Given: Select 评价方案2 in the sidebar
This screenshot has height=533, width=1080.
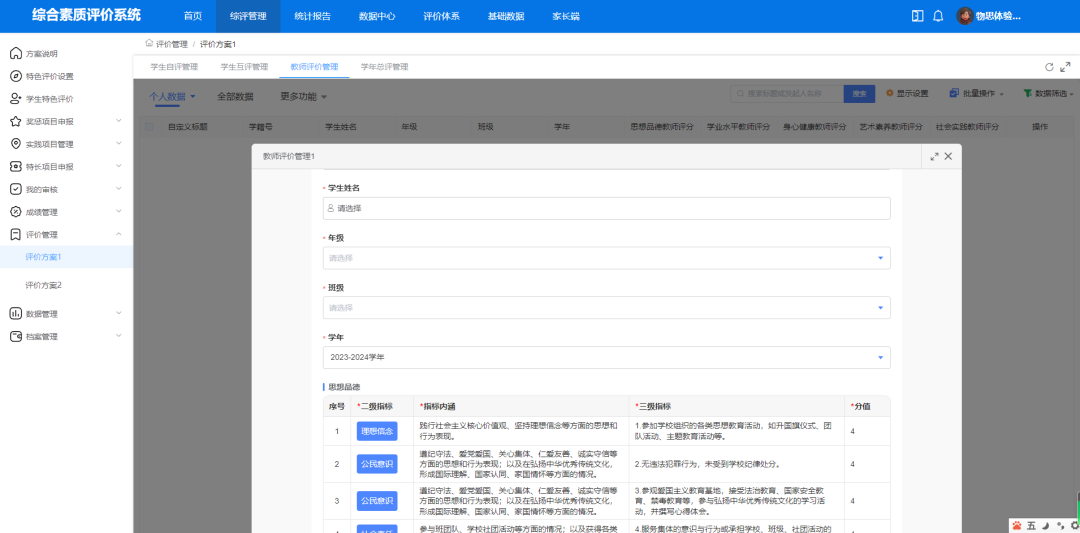Looking at the screenshot, I should [44, 285].
